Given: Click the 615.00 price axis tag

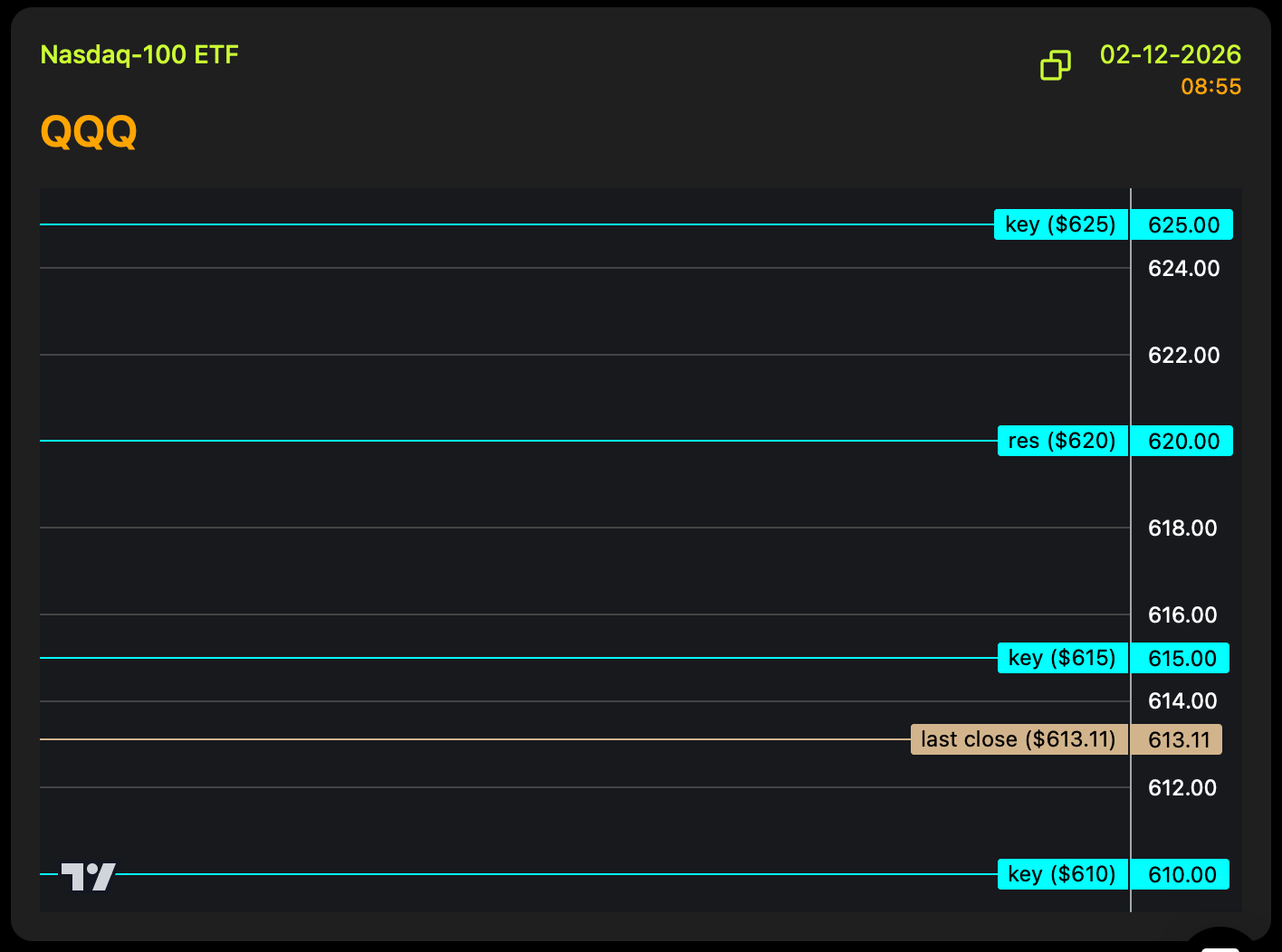Looking at the screenshot, I should [1181, 658].
